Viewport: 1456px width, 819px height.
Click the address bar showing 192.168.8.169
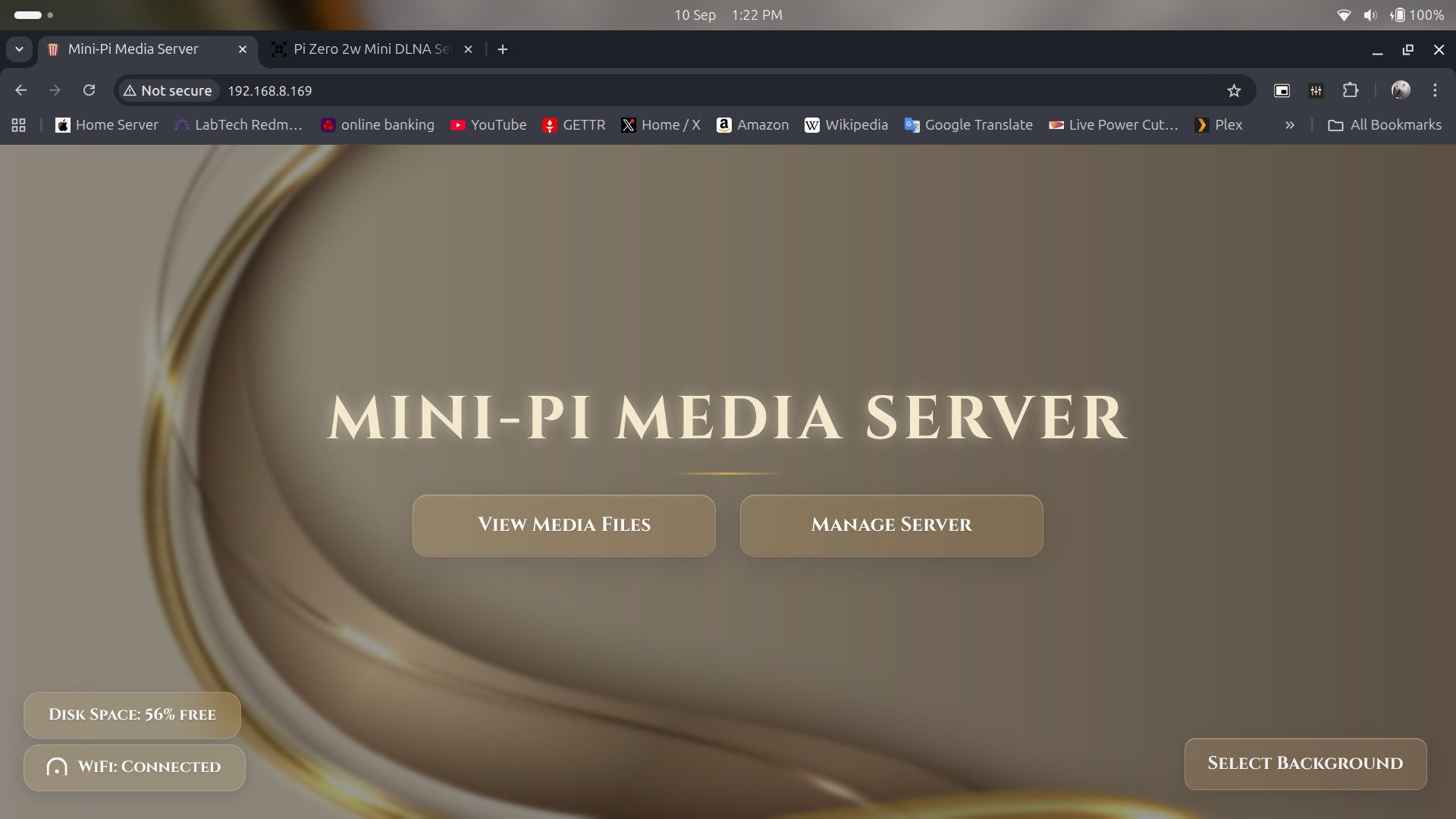pyautogui.click(x=682, y=91)
